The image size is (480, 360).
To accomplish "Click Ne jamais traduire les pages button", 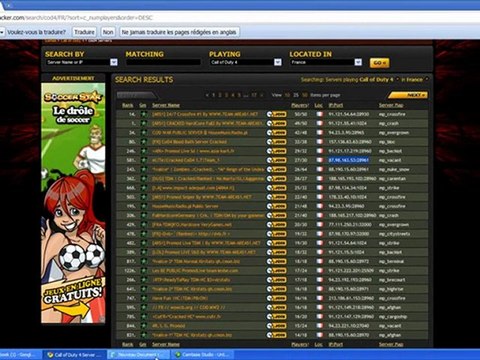I will (179, 32).
